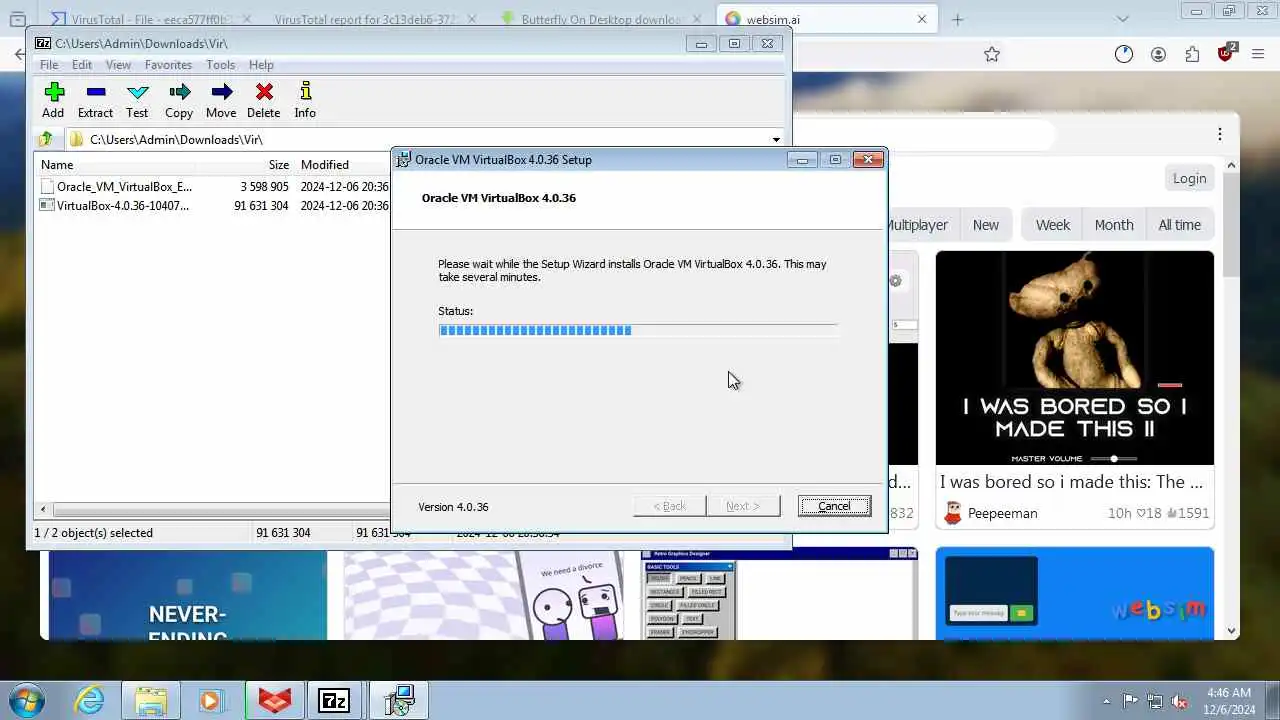This screenshot has width=1280, height=720.
Task: Open the 7-Zip Edit menu
Action: (x=82, y=65)
